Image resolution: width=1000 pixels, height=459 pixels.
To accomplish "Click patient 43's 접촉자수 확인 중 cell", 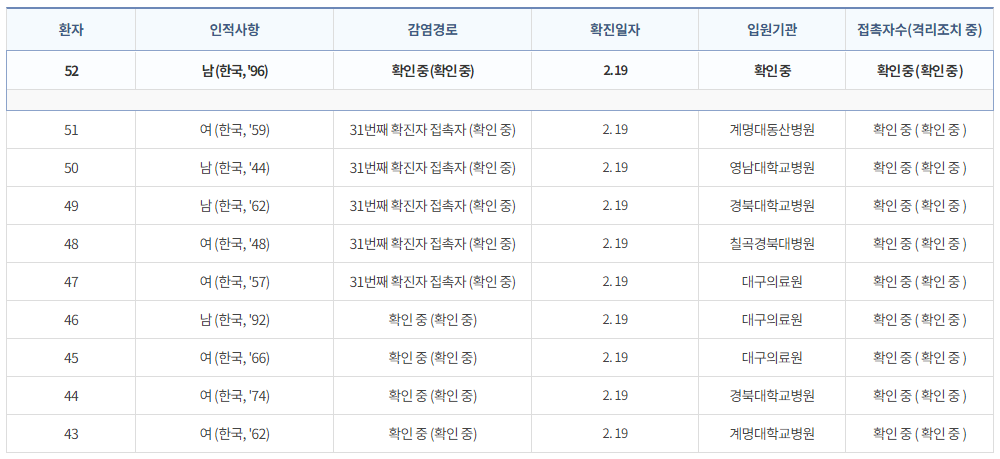I will (920, 434).
